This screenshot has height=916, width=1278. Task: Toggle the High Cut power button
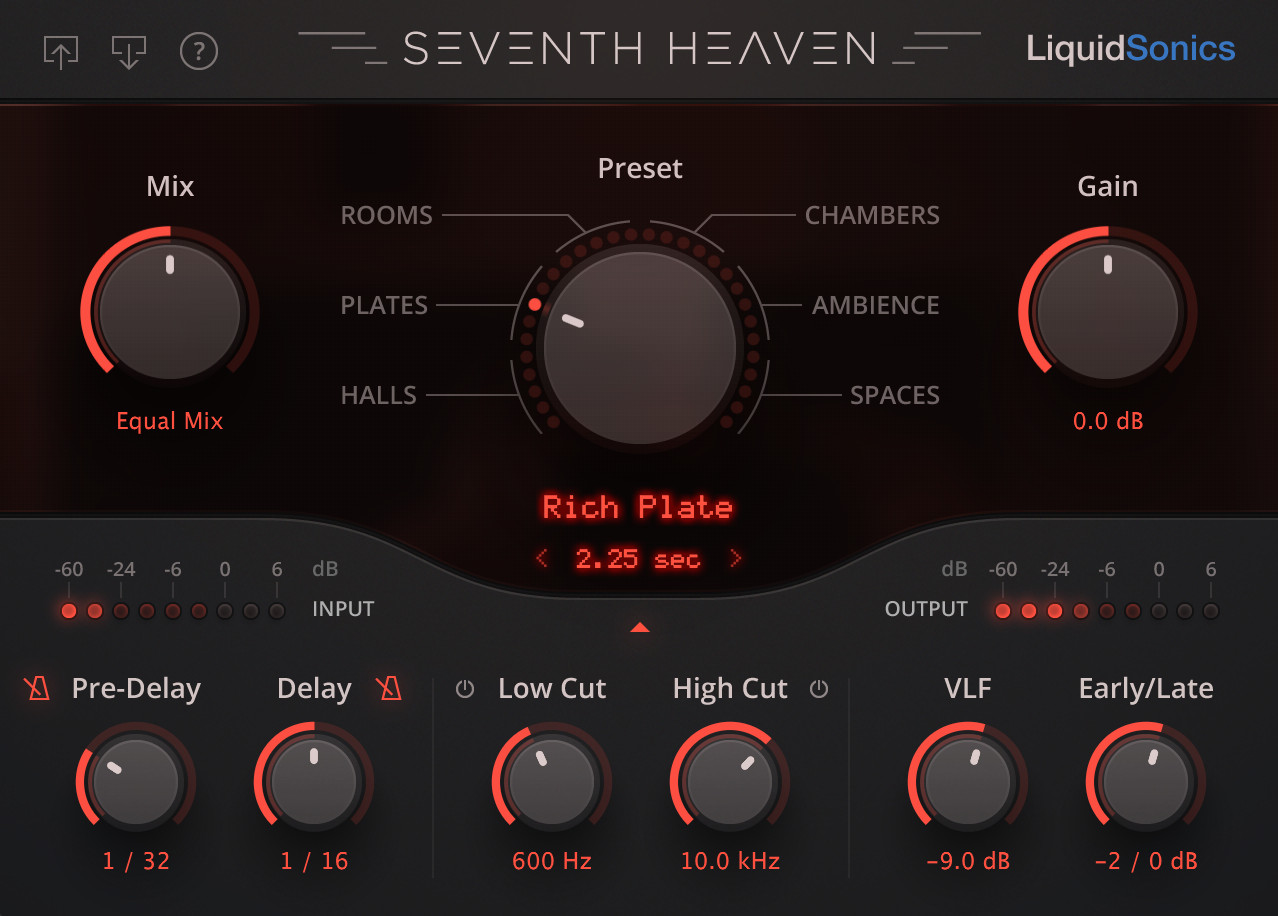pyautogui.click(x=819, y=689)
